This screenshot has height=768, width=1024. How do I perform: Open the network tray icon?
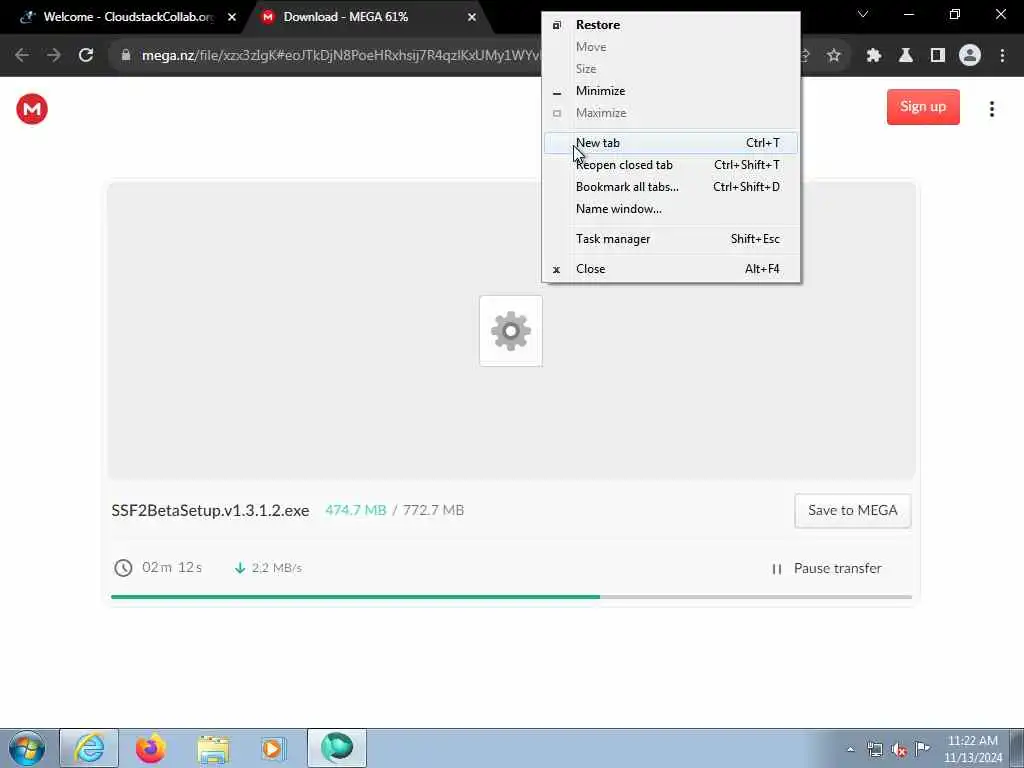pyautogui.click(x=874, y=750)
